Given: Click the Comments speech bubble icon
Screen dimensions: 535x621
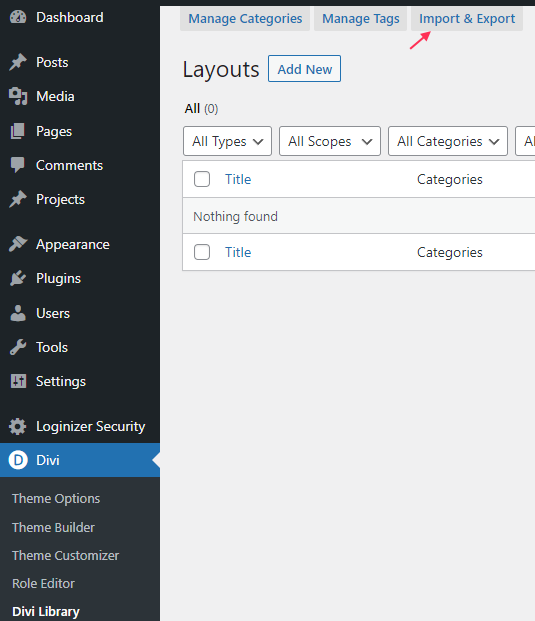Looking at the screenshot, I should point(18,165).
